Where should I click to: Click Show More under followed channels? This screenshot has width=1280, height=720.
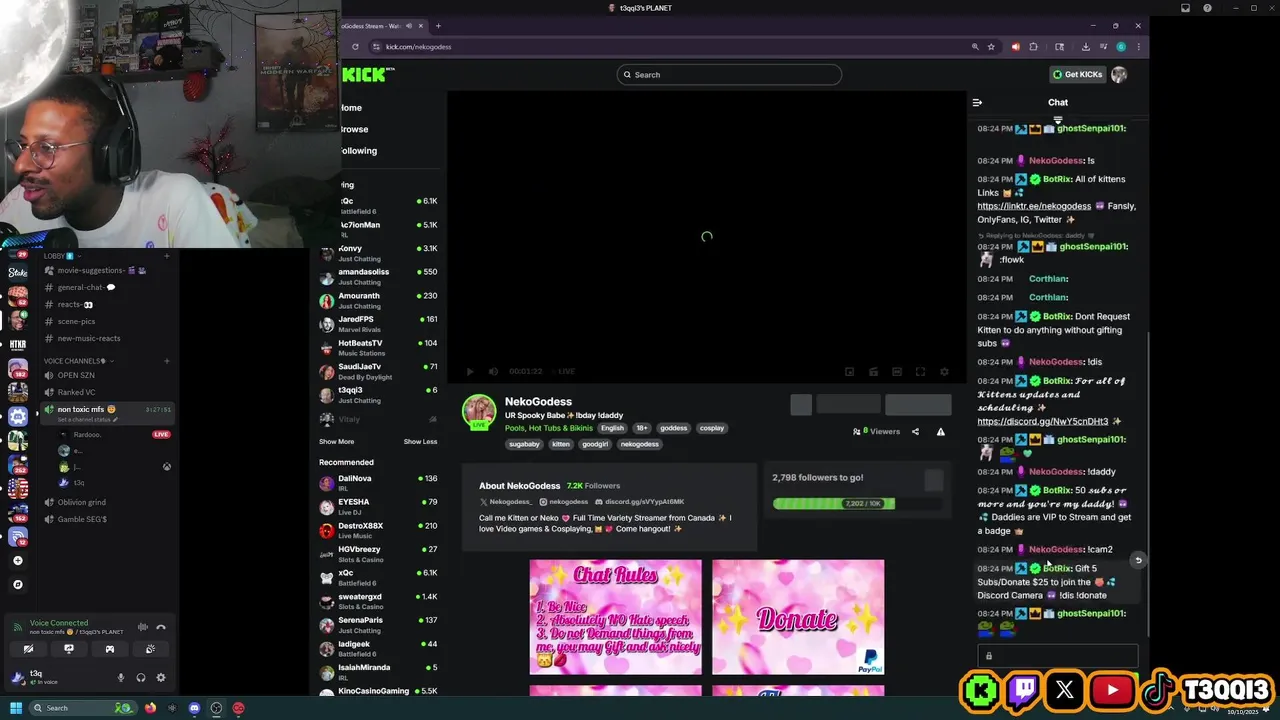(336, 441)
